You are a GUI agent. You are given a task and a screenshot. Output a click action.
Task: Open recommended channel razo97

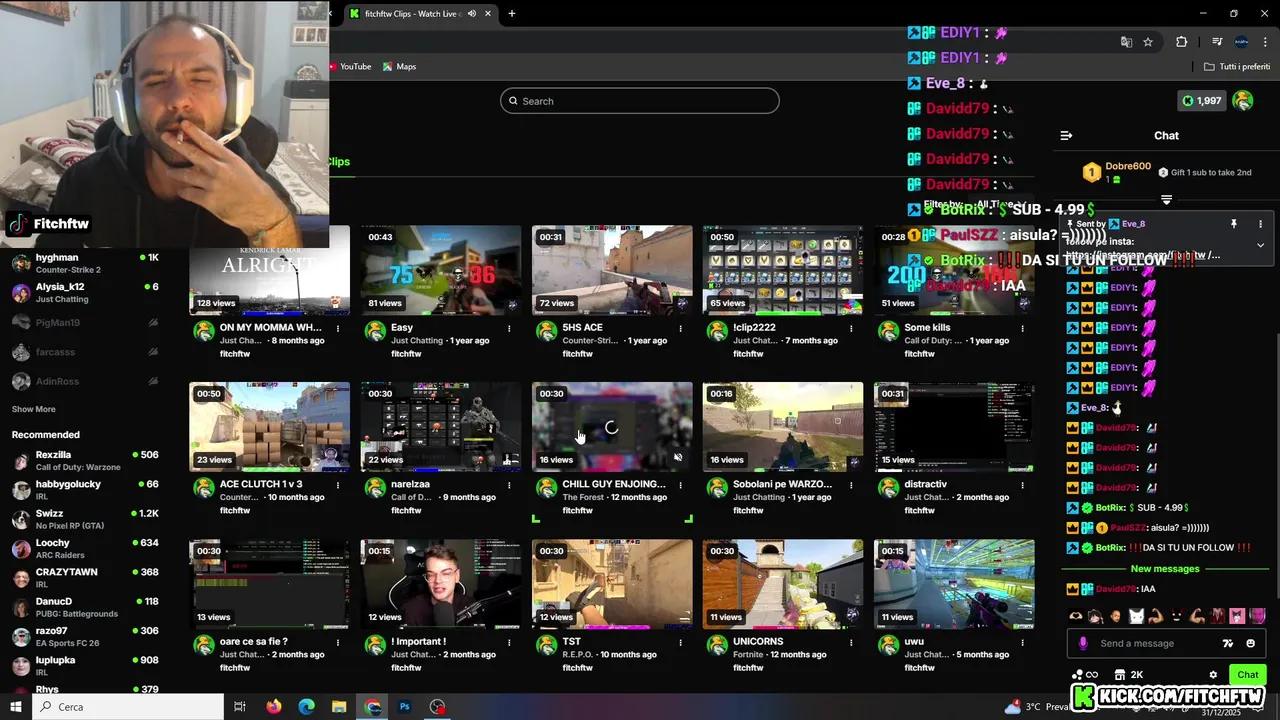coord(85,637)
